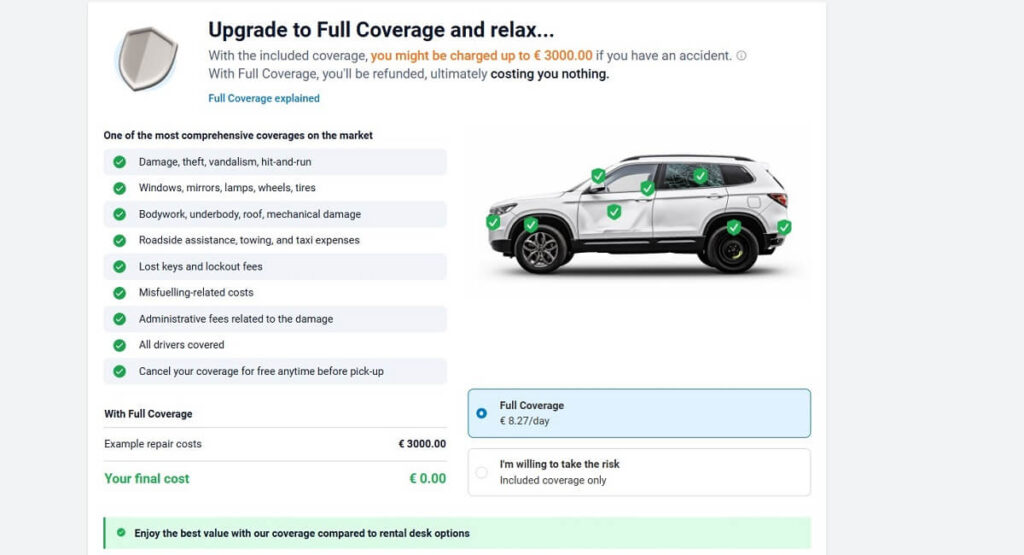
Task: Click the green check in the best value banner
Action: tap(121, 533)
